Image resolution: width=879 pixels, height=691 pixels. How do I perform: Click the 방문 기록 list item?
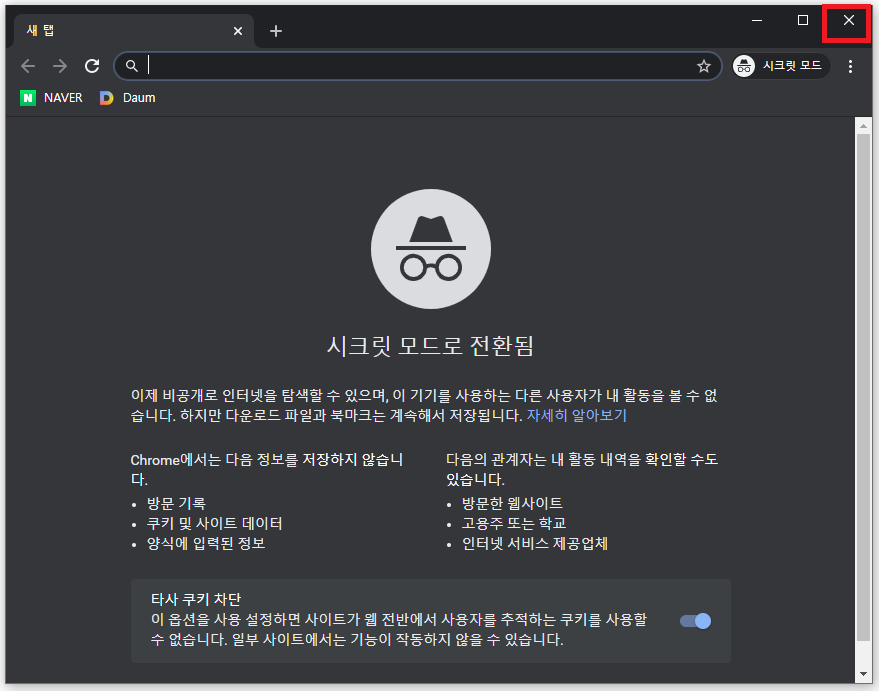(176, 503)
